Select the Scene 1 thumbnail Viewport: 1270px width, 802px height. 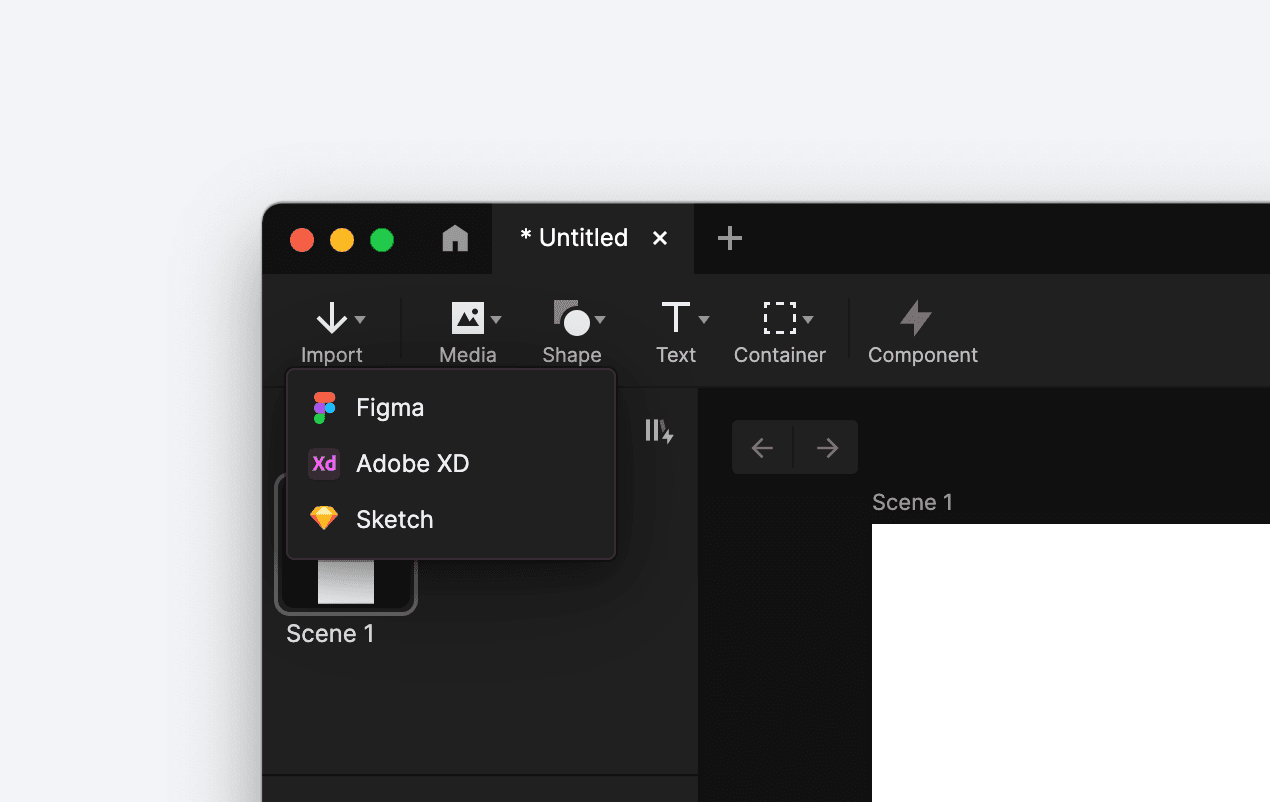(x=346, y=580)
